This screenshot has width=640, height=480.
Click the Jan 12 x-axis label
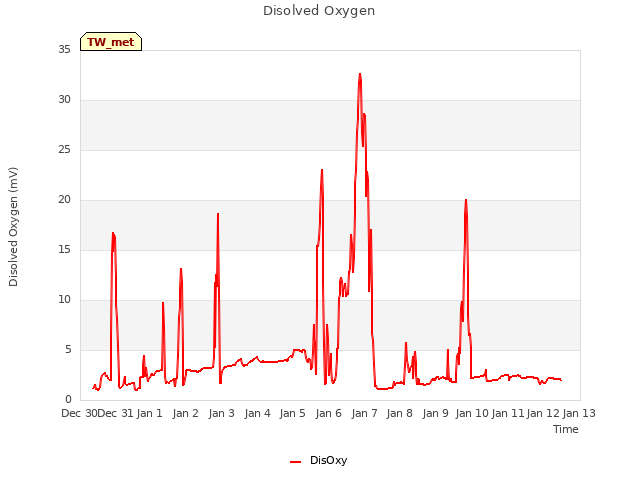pos(543,413)
